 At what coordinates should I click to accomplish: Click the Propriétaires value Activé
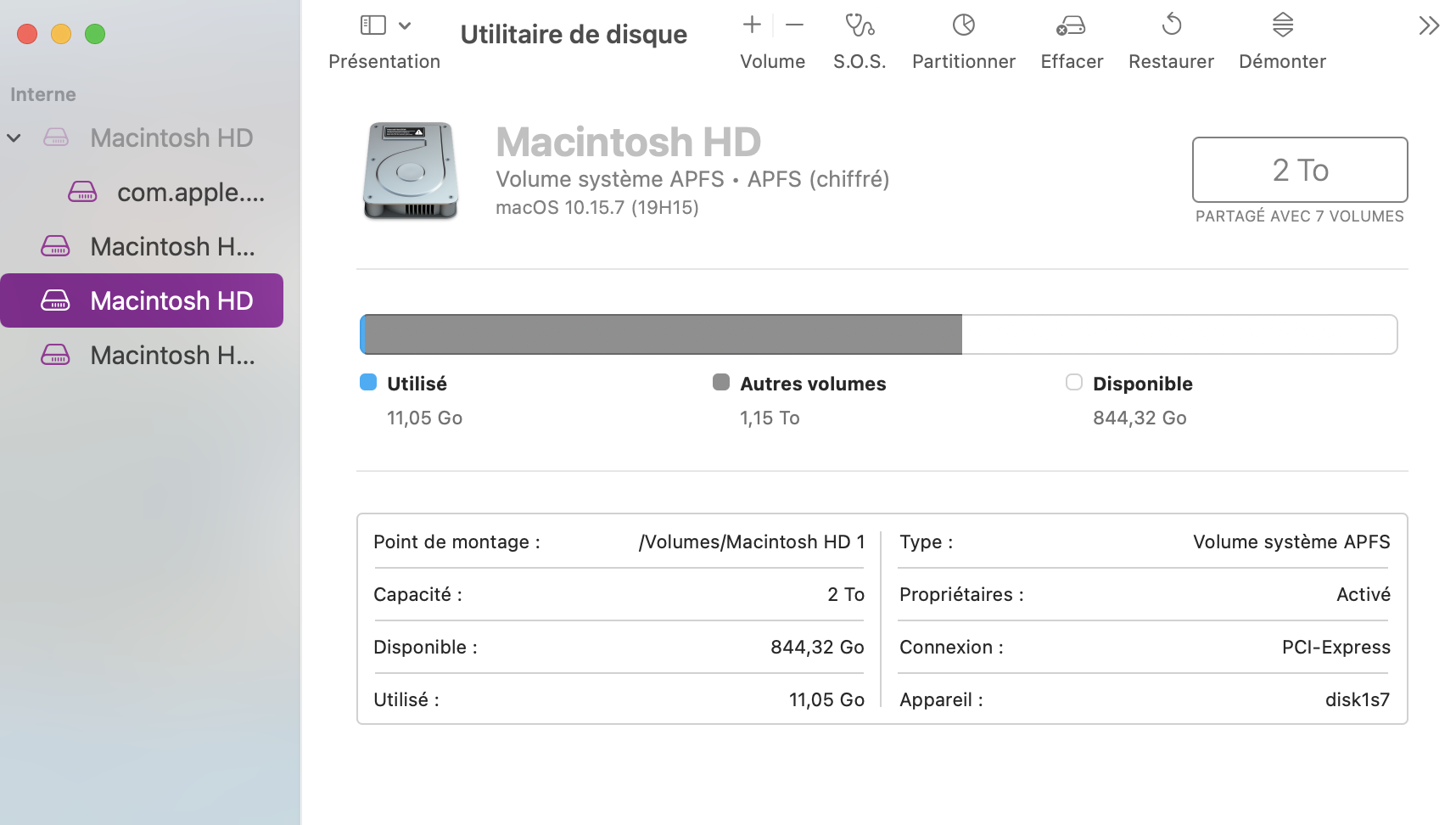click(1364, 595)
